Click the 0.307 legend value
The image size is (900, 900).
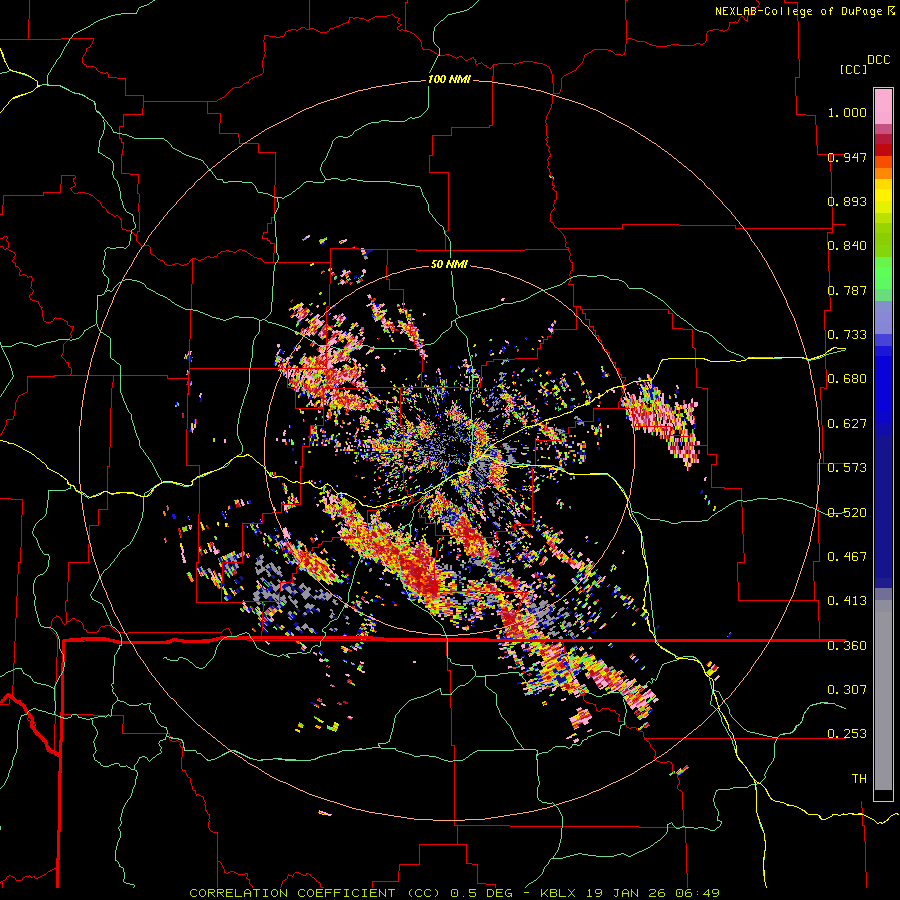[x=847, y=690]
